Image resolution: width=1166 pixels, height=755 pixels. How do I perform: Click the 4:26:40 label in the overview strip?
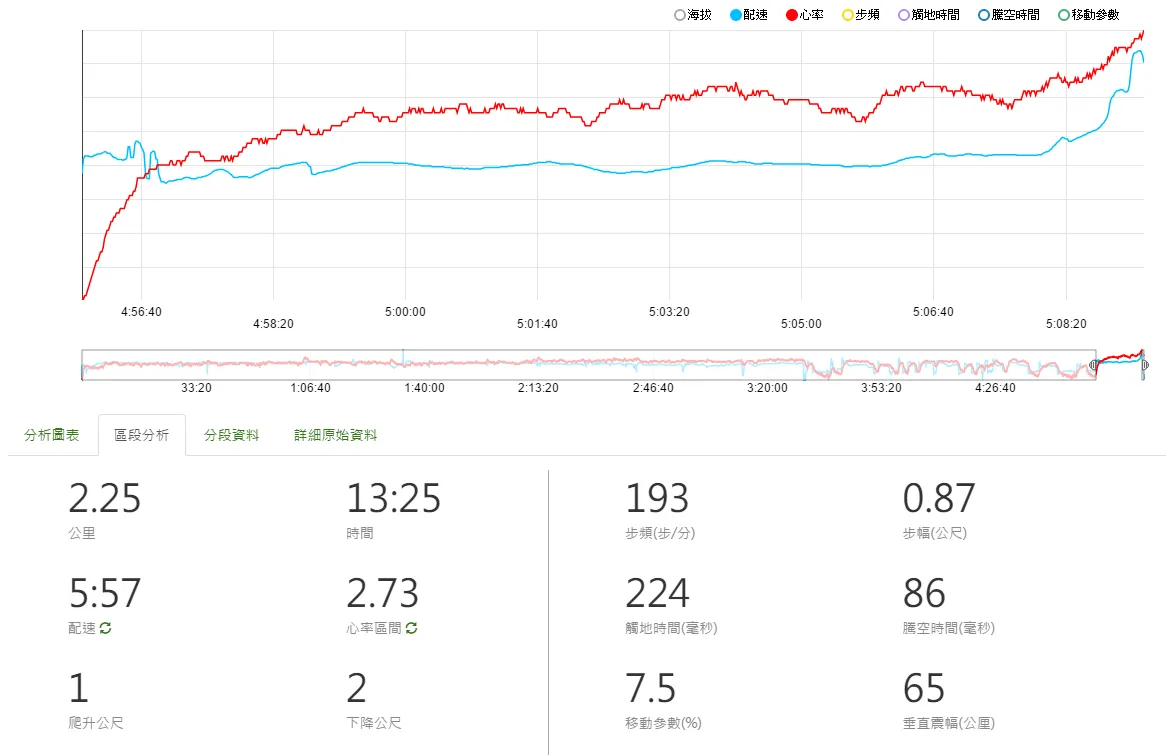tap(995, 388)
